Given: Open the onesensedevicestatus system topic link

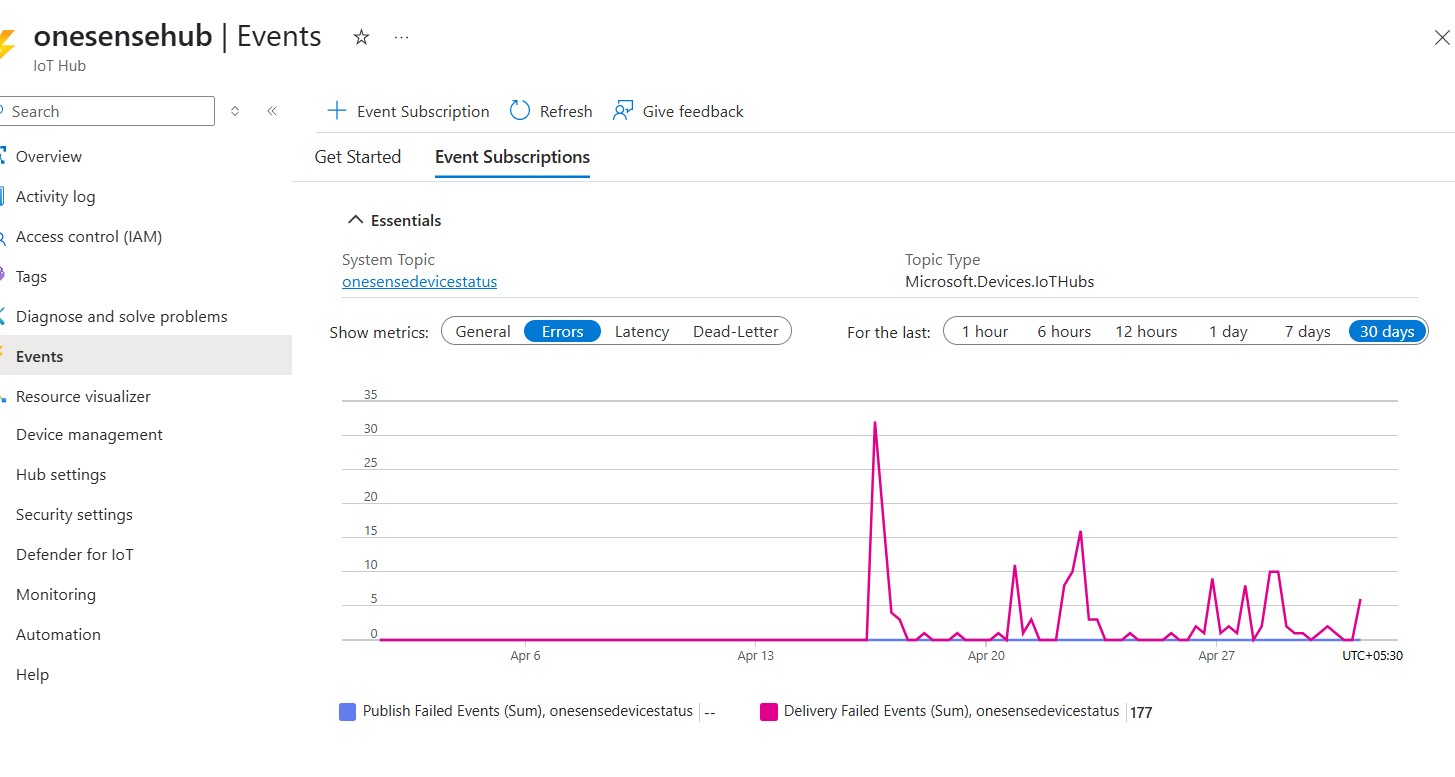Looking at the screenshot, I should point(419,282).
